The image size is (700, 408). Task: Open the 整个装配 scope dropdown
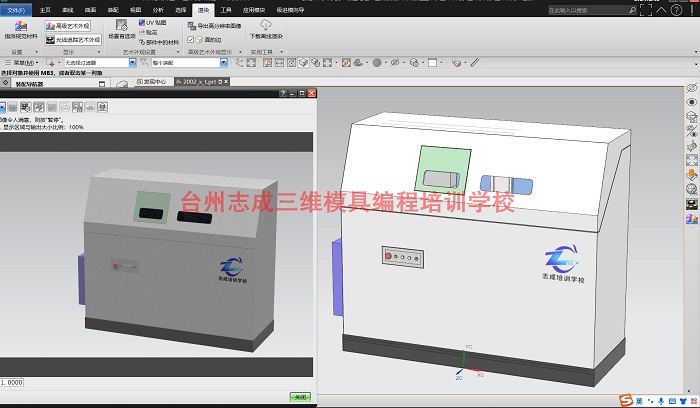pyautogui.click(x=224, y=62)
